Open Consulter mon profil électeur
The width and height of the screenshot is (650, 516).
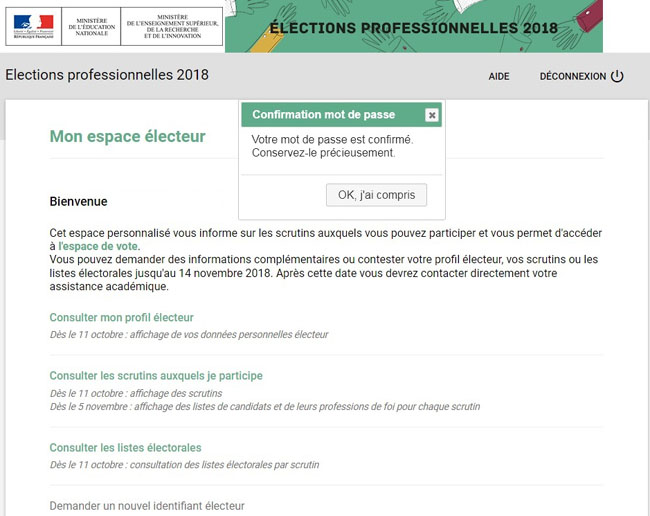pos(121,317)
